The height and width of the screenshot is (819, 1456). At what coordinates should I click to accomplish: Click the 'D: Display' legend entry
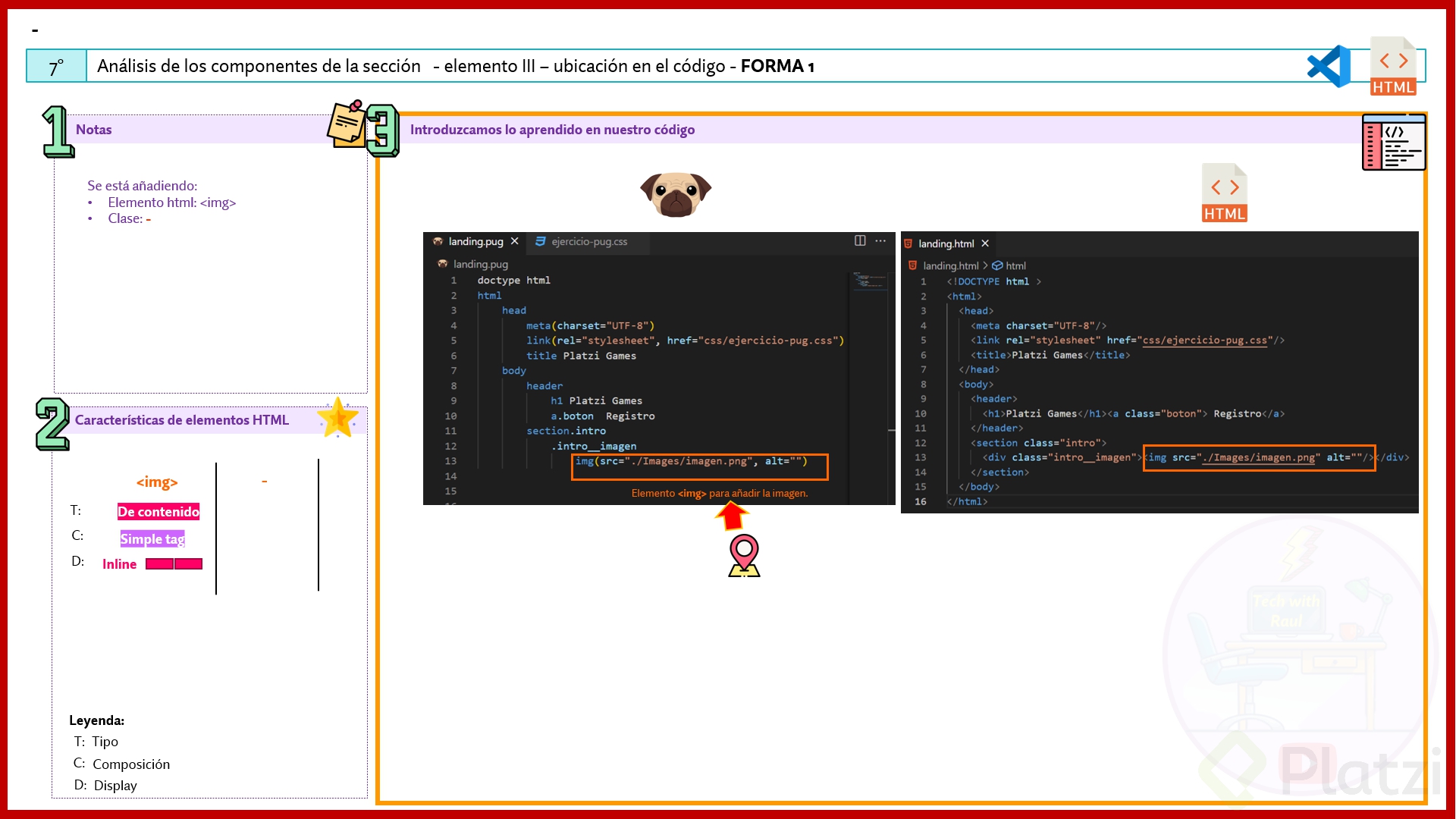pyautogui.click(x=105, y=786)
